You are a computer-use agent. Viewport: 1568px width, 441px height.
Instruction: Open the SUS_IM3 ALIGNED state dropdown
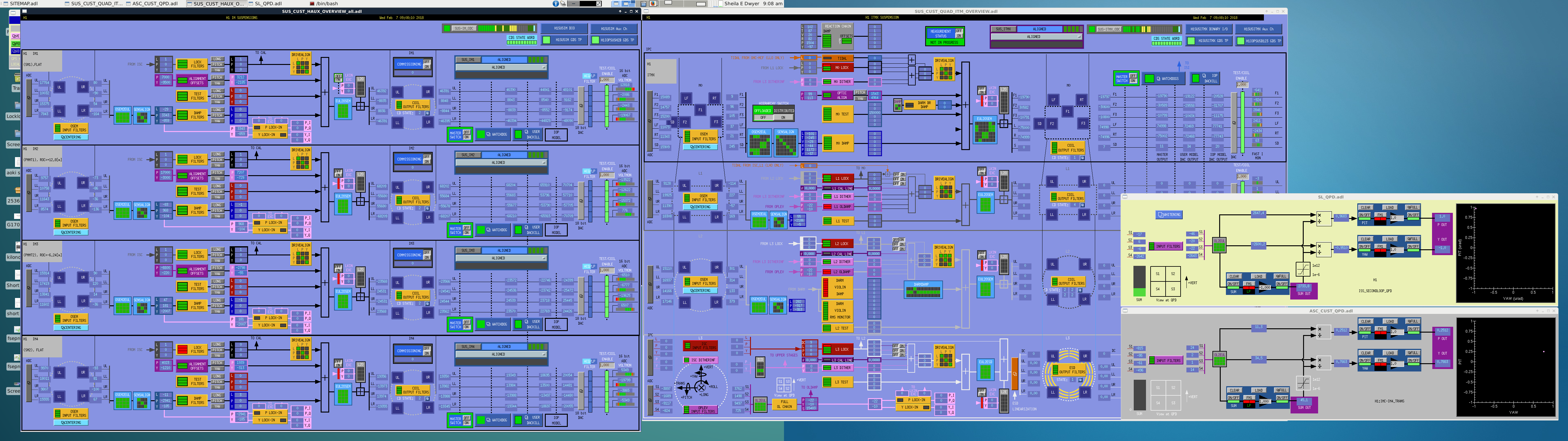pyautogui.click(x=502, y=258)
